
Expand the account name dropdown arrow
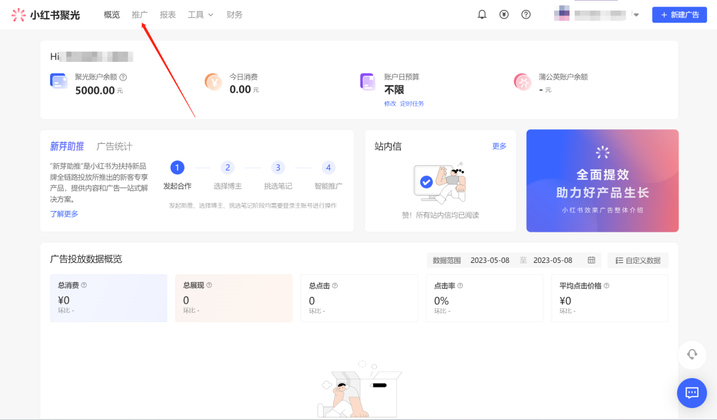tap(636, 15)
